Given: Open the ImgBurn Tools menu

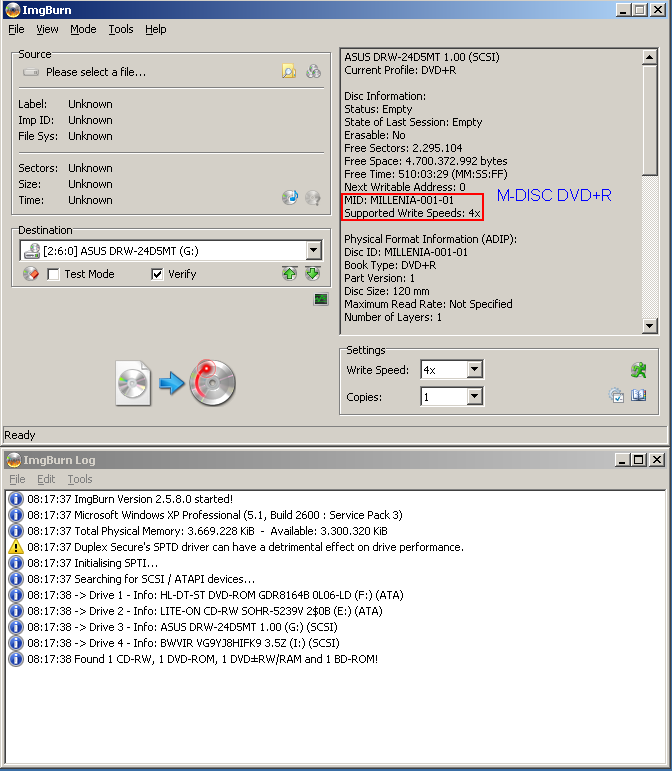Looking at the screenshot, I should (121, 30).
